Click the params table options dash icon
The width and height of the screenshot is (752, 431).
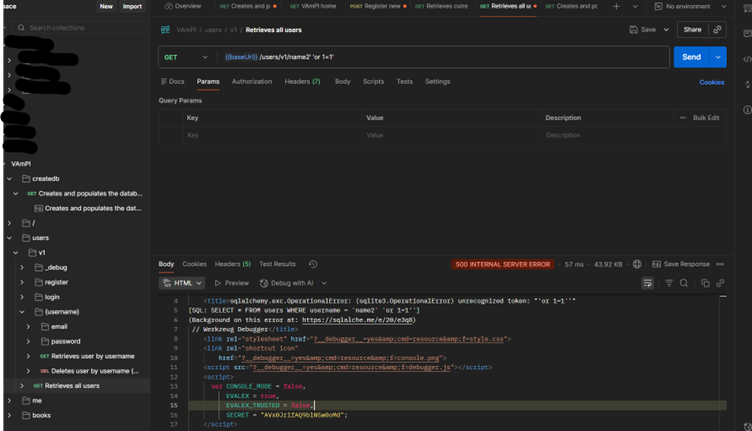coord(683,118)
